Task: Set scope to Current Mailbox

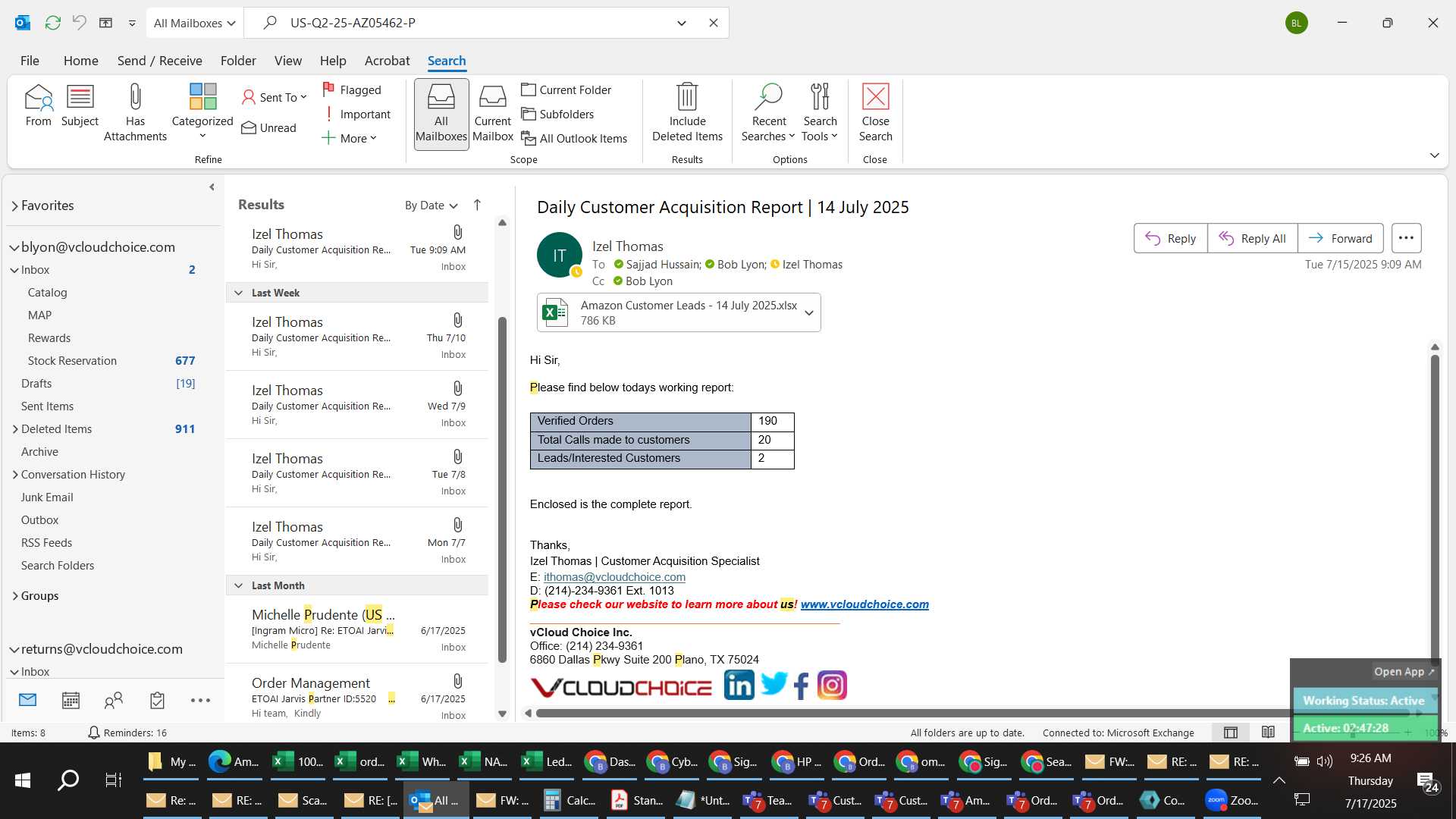Action: pos(493,114)
